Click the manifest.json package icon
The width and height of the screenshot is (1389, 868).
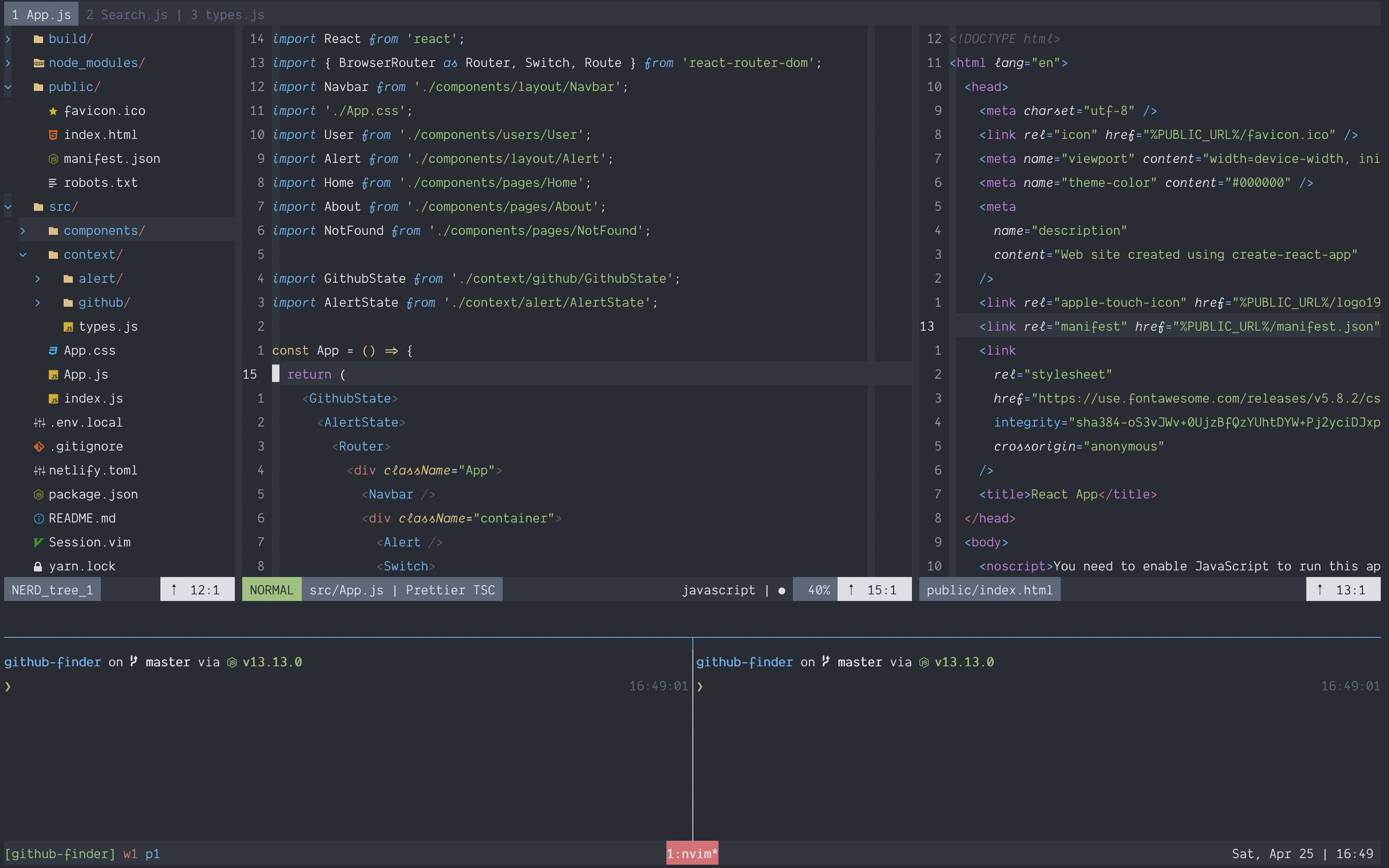[x=53, y=158]
